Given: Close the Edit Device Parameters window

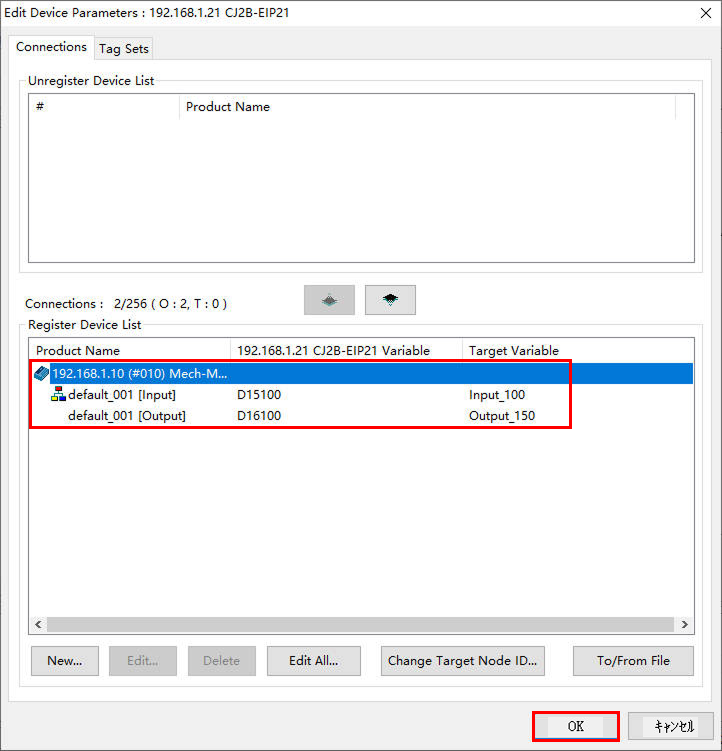Looking at the screenshot, I should point(706,13).
